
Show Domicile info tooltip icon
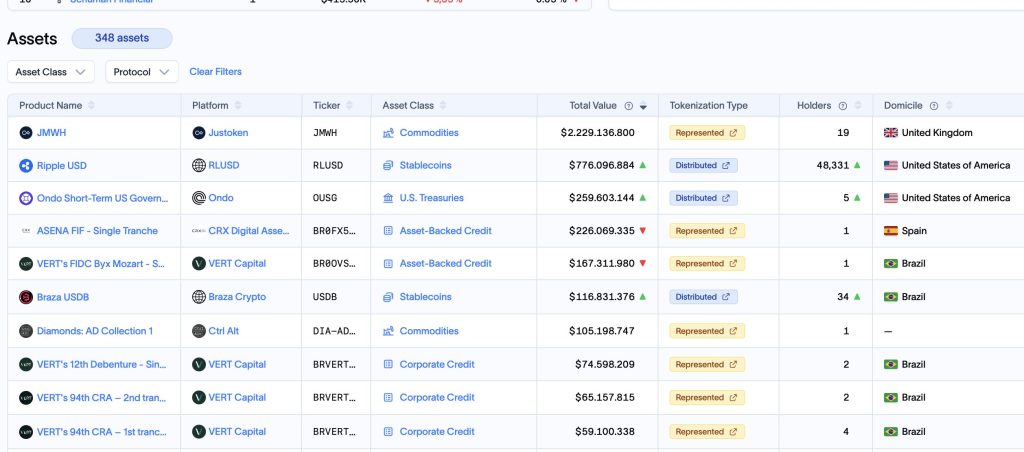coord(934,106)
